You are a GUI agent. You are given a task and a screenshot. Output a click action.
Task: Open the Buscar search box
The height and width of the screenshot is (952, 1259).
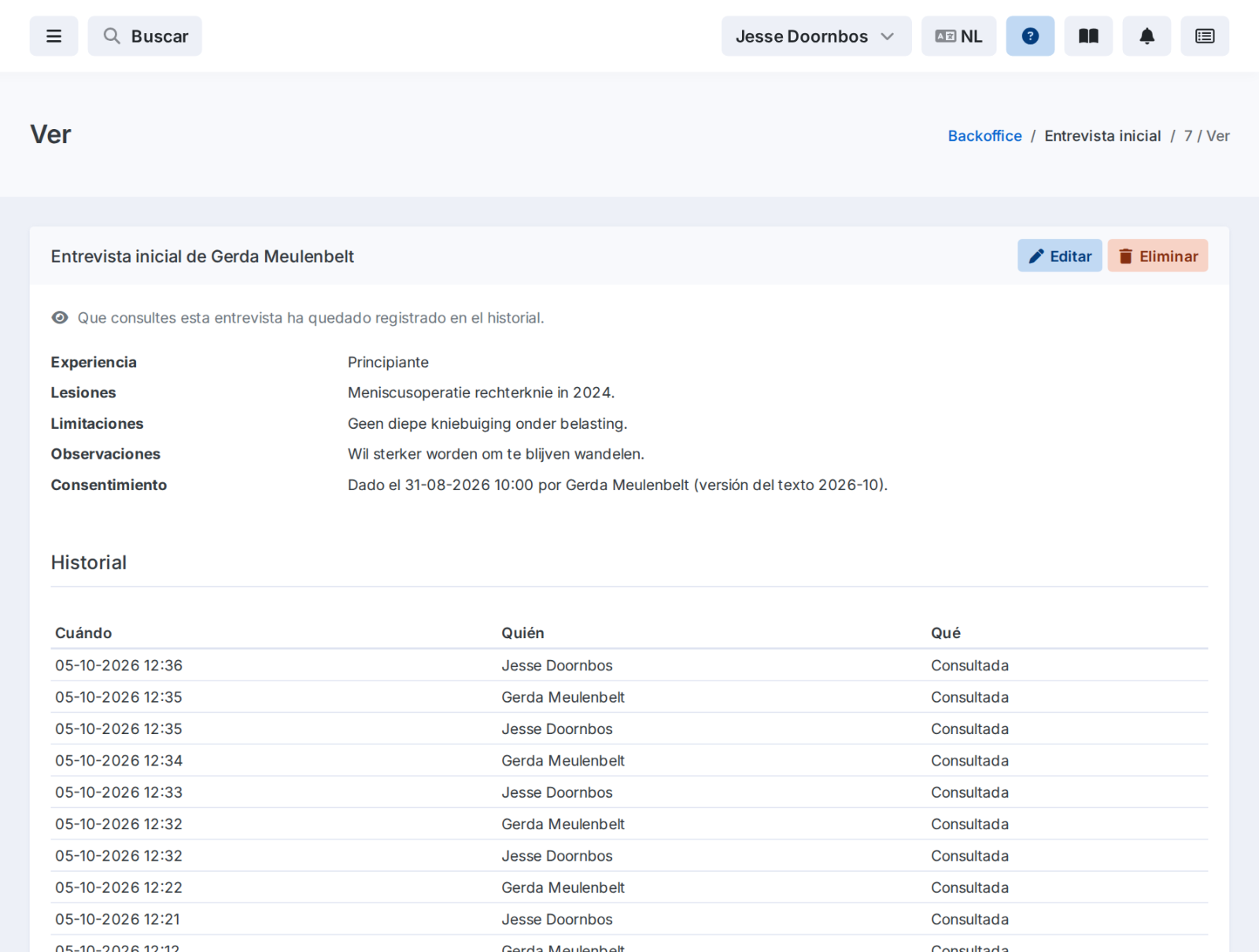click(145, 36)
